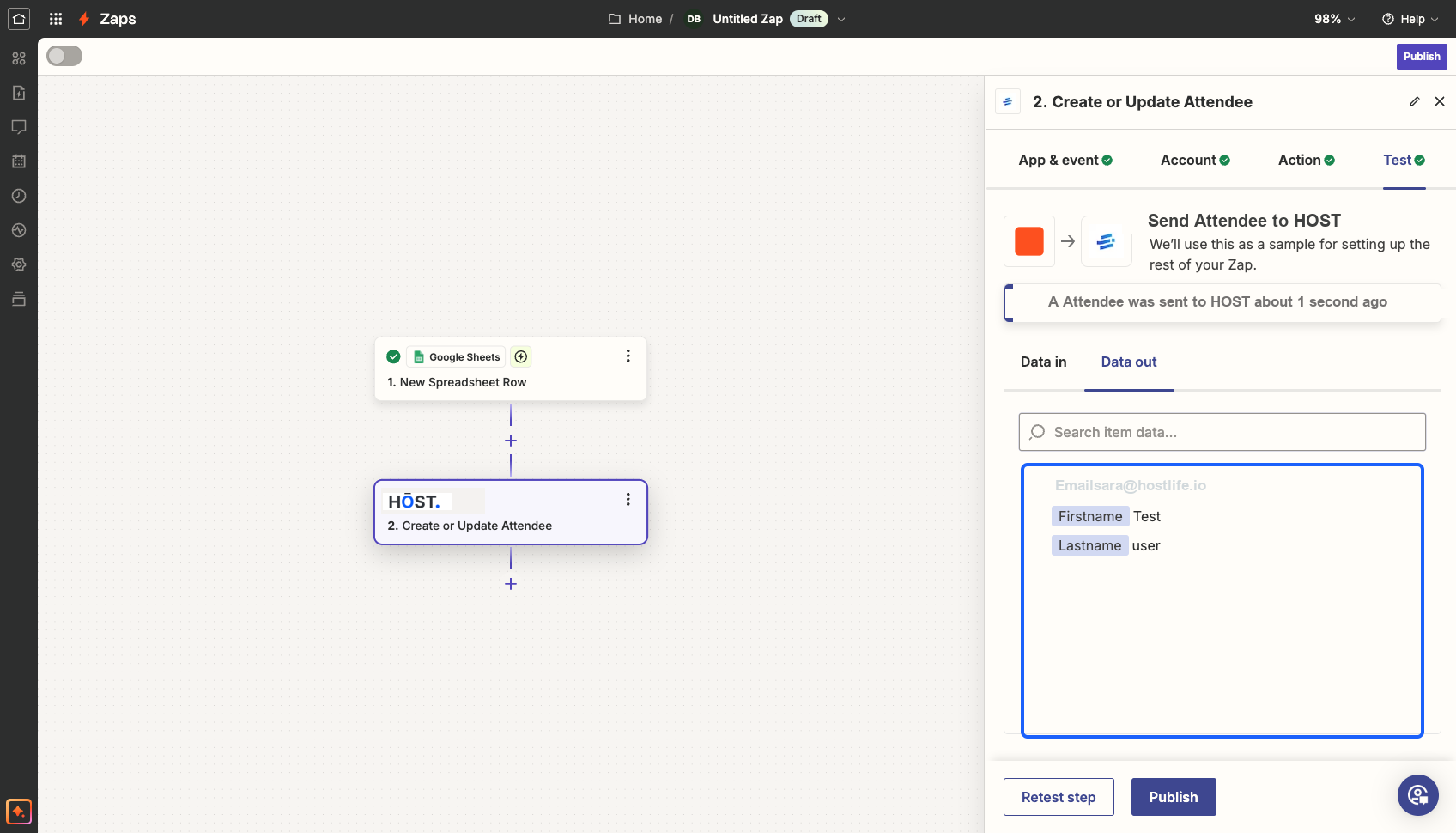Go to Home breadcrumb link

point(645,19)
